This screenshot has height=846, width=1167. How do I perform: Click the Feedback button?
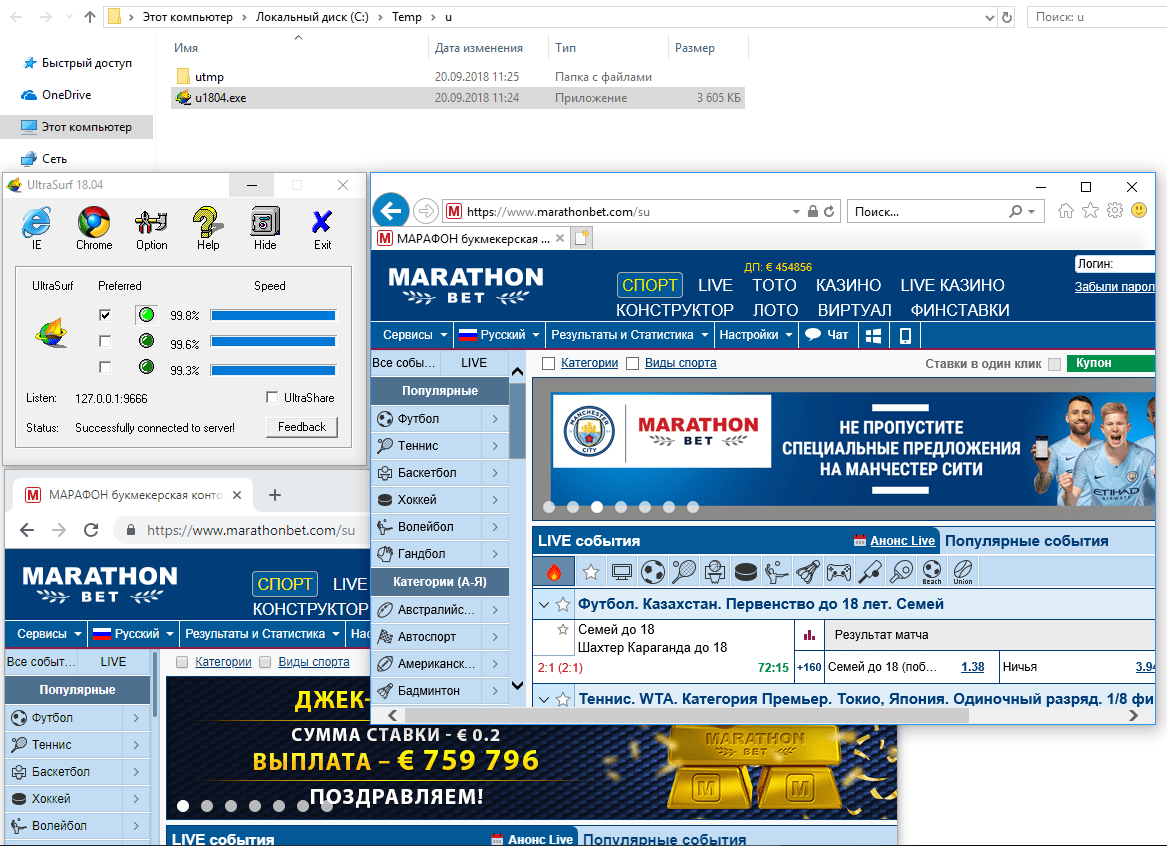302,427
